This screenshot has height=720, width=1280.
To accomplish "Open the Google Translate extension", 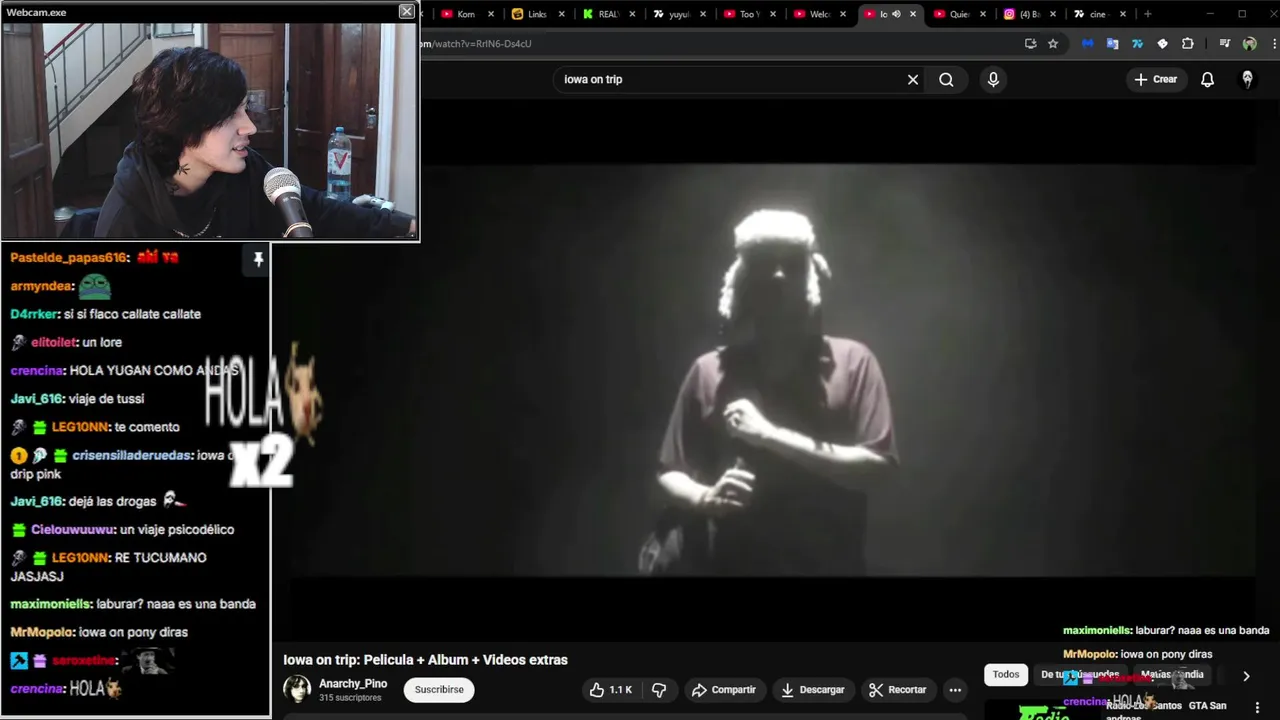I will coord(1112,44).
